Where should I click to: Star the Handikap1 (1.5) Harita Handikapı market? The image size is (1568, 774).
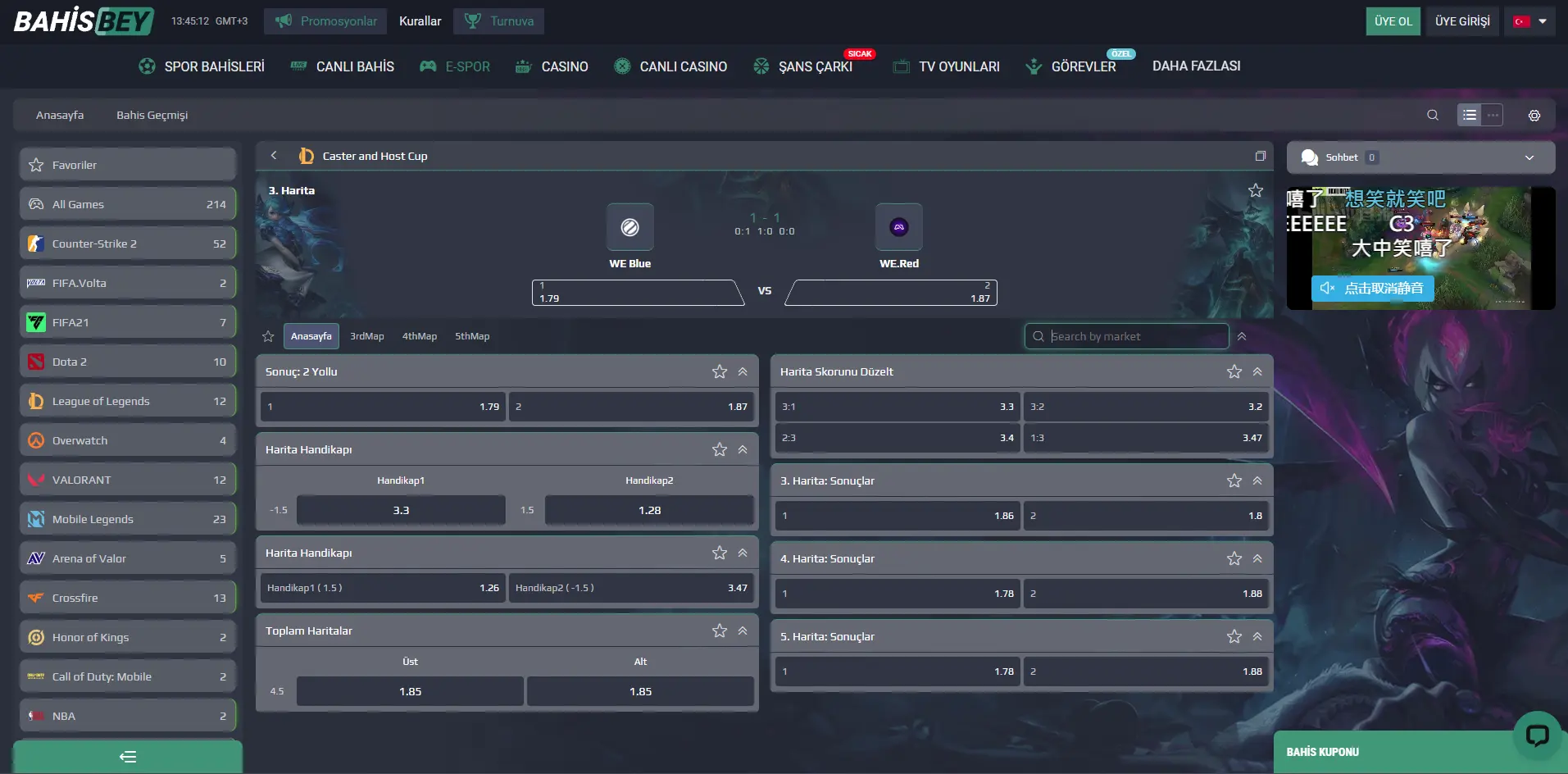(x=720, y=553)
